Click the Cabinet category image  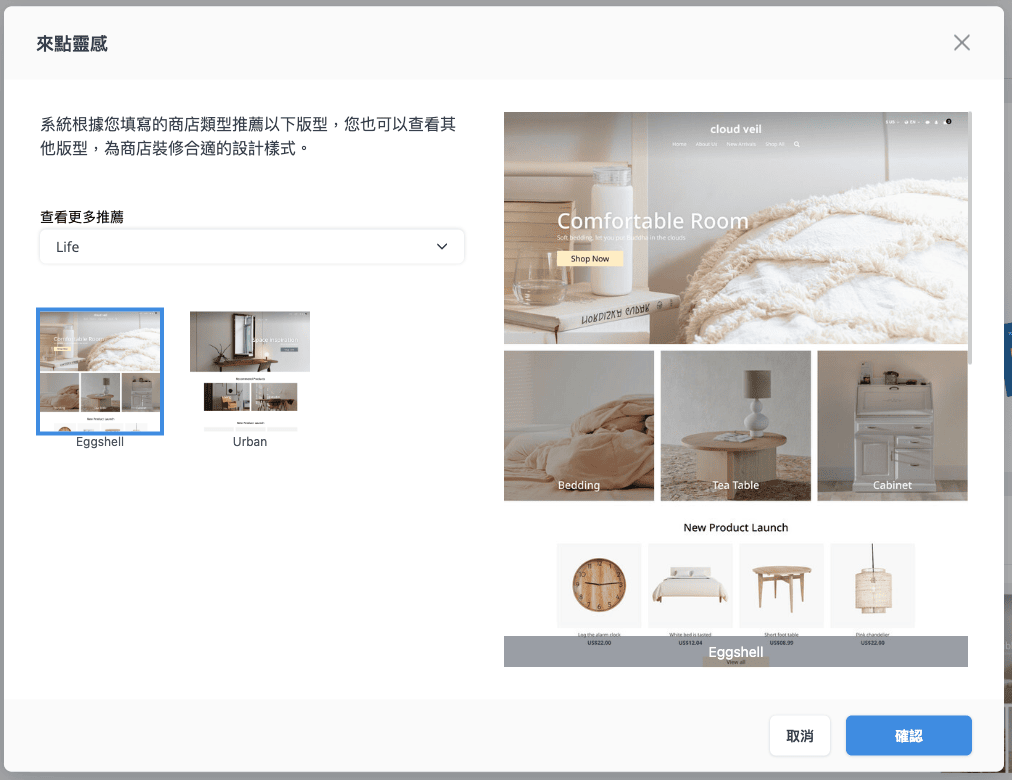(892, 425)
